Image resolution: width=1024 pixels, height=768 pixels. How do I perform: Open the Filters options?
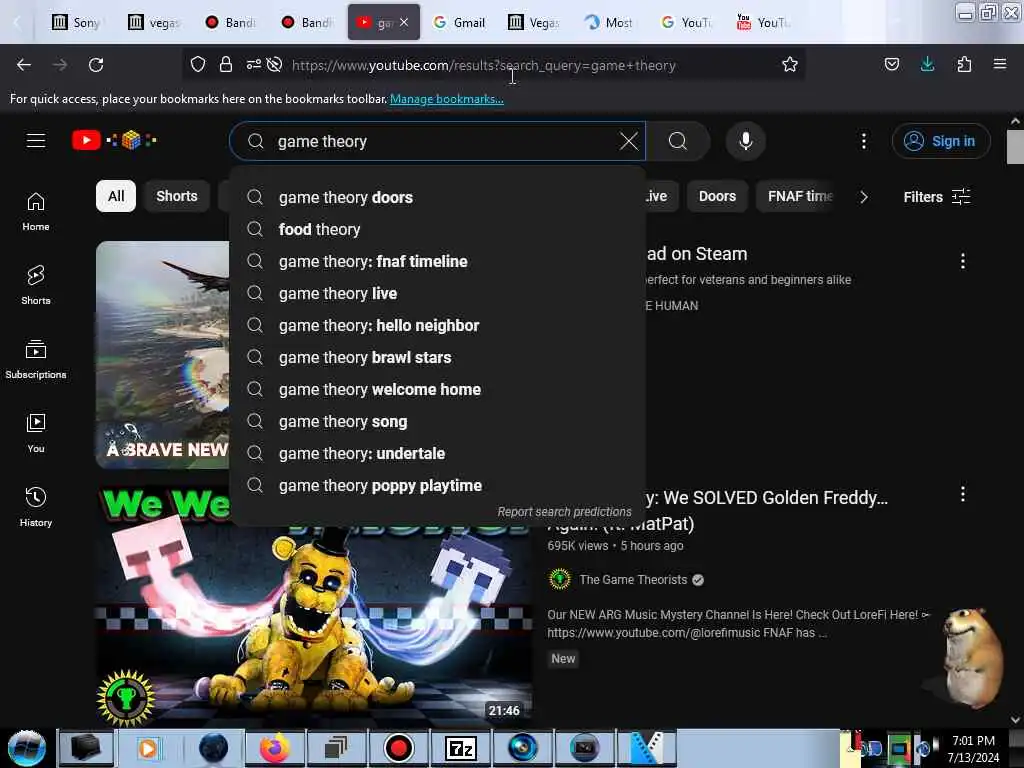tap(937, 197)
